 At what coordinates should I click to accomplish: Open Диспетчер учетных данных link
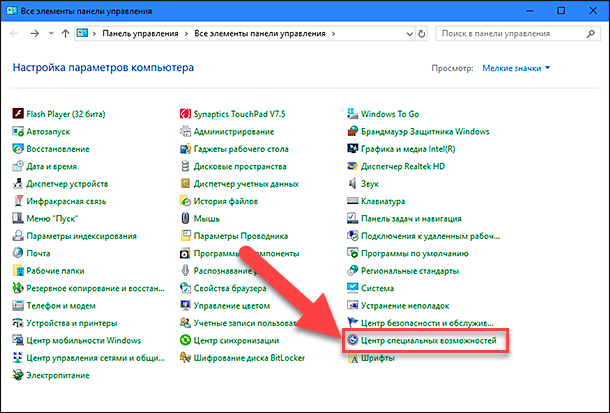(246, 184)
